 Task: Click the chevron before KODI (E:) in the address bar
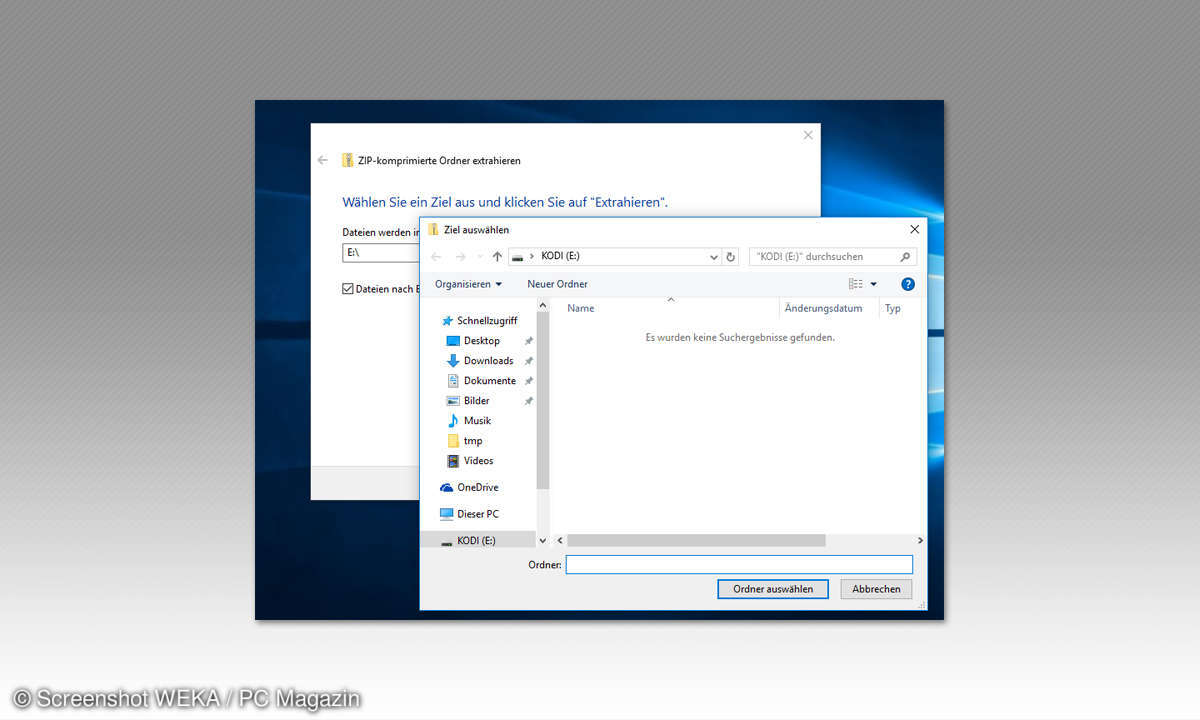coord(532,257)
